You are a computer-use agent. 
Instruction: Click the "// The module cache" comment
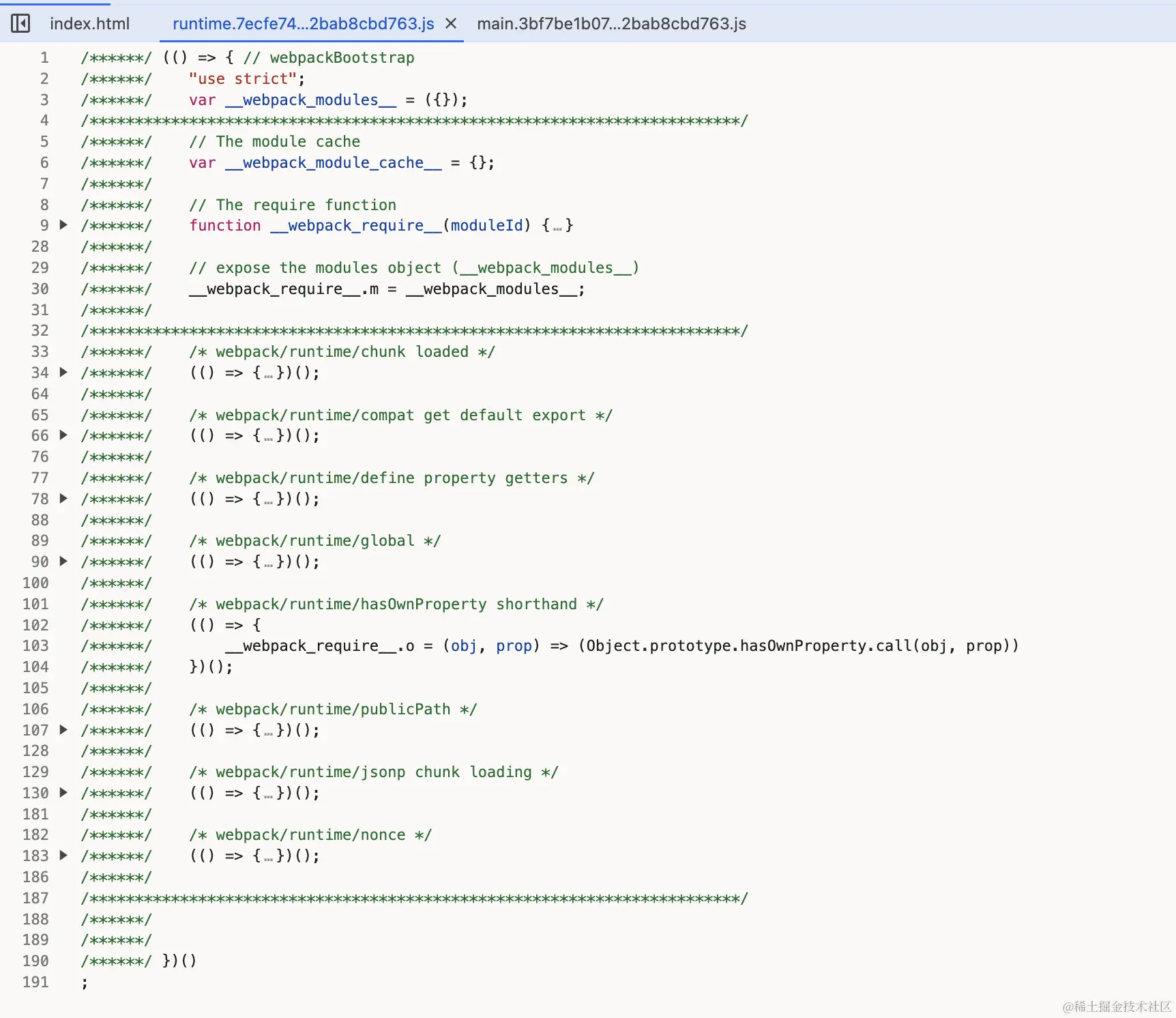click(x=275, y=142)
